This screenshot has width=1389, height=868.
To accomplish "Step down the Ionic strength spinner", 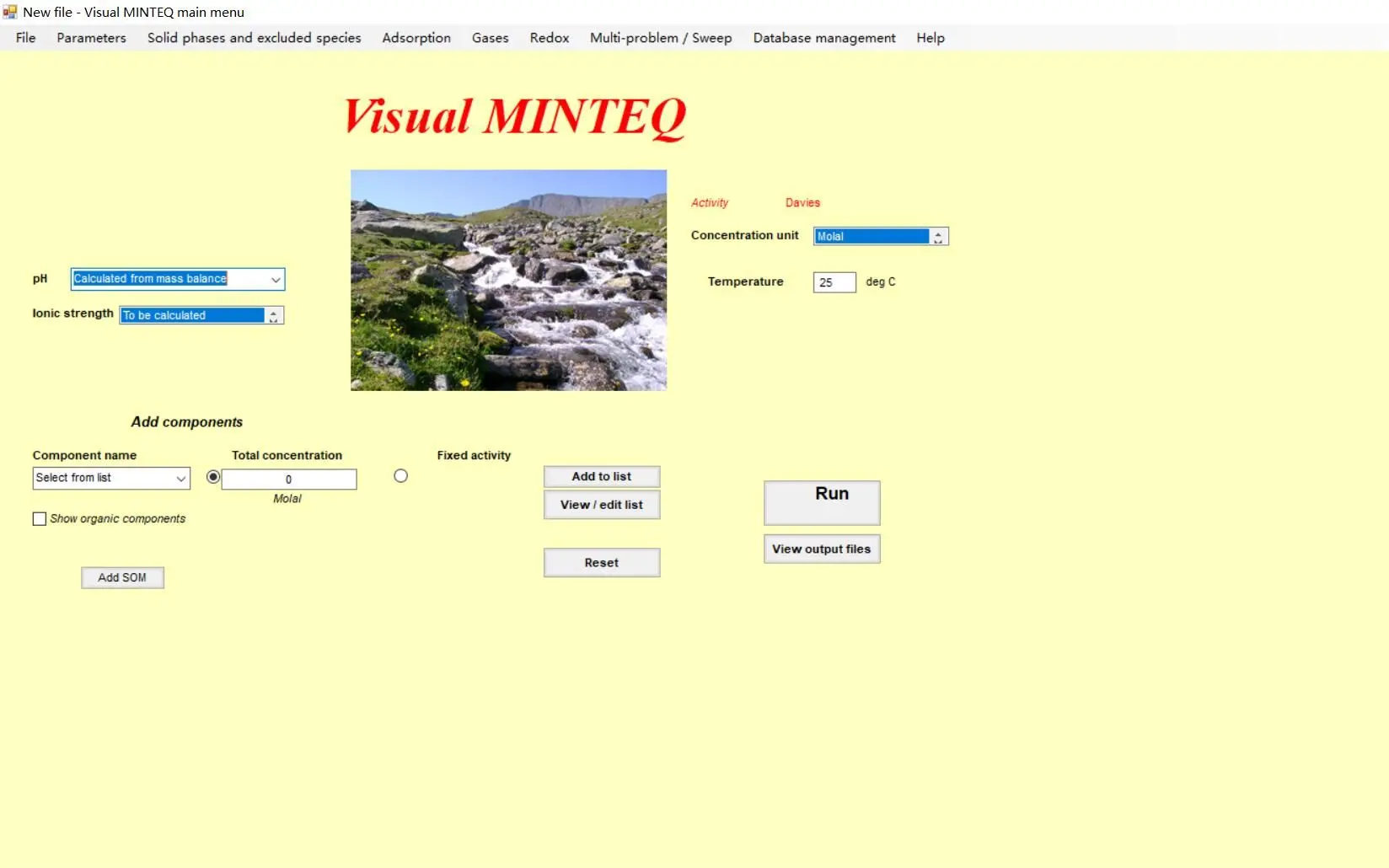I will pyautogui.click(x=273, y=319).
